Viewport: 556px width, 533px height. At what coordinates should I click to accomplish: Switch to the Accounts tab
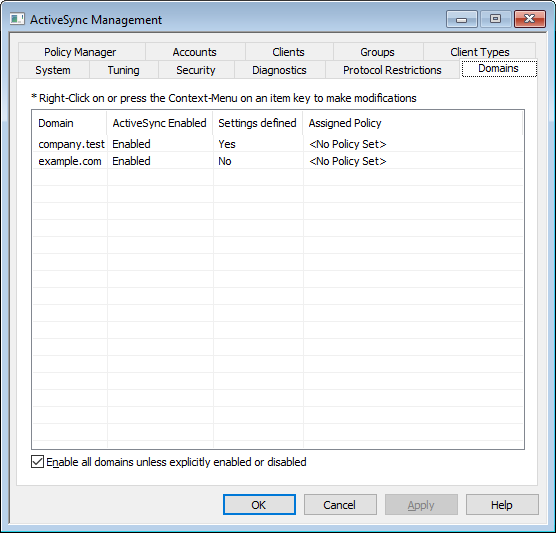[x=195, y=52]
